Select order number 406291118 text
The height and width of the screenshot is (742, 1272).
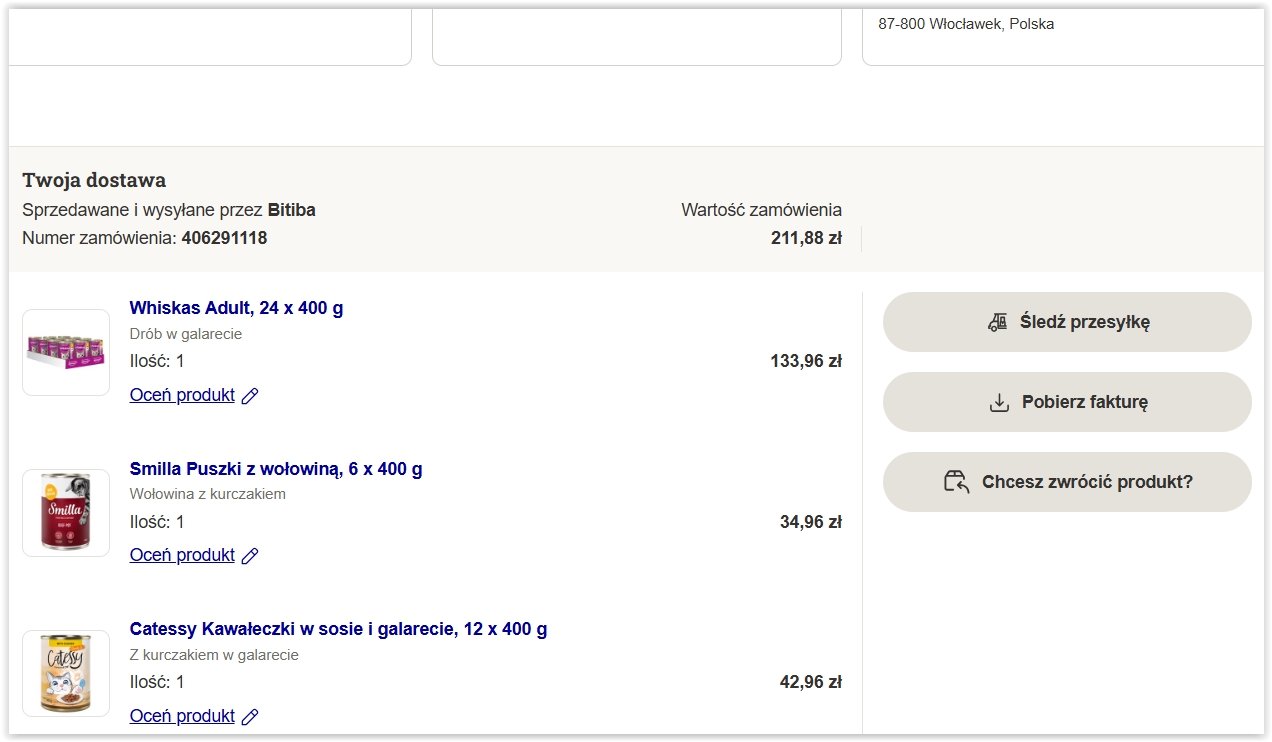(x=224, y=238)
